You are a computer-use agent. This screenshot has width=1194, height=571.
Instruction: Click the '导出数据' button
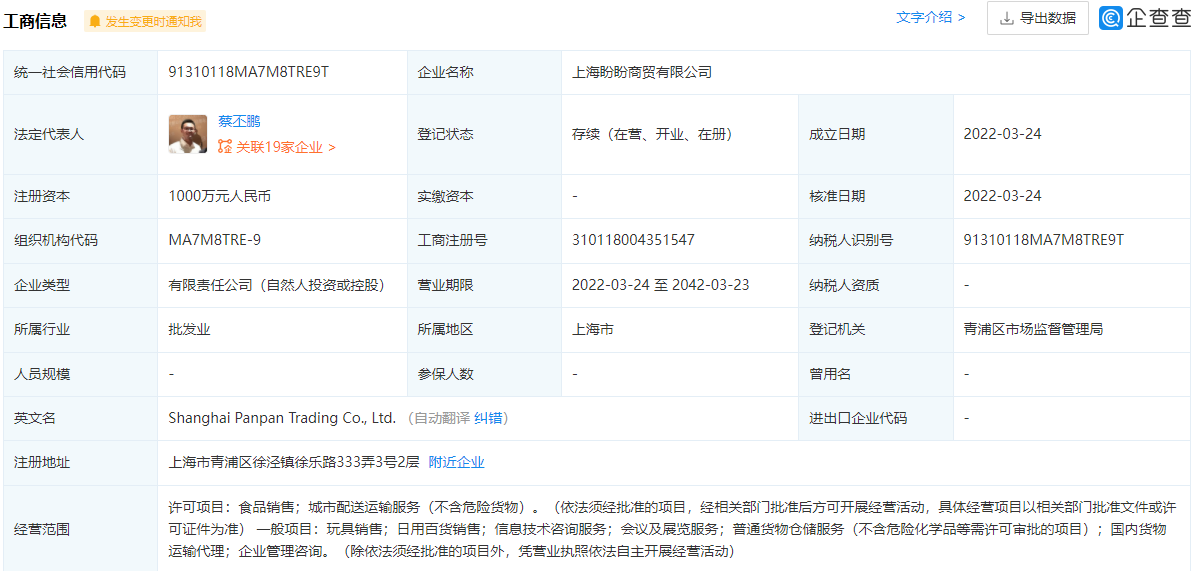tap(1038, 18)
